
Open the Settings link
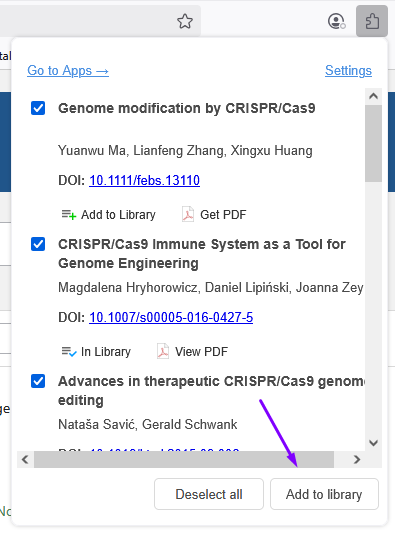point(348,71)
